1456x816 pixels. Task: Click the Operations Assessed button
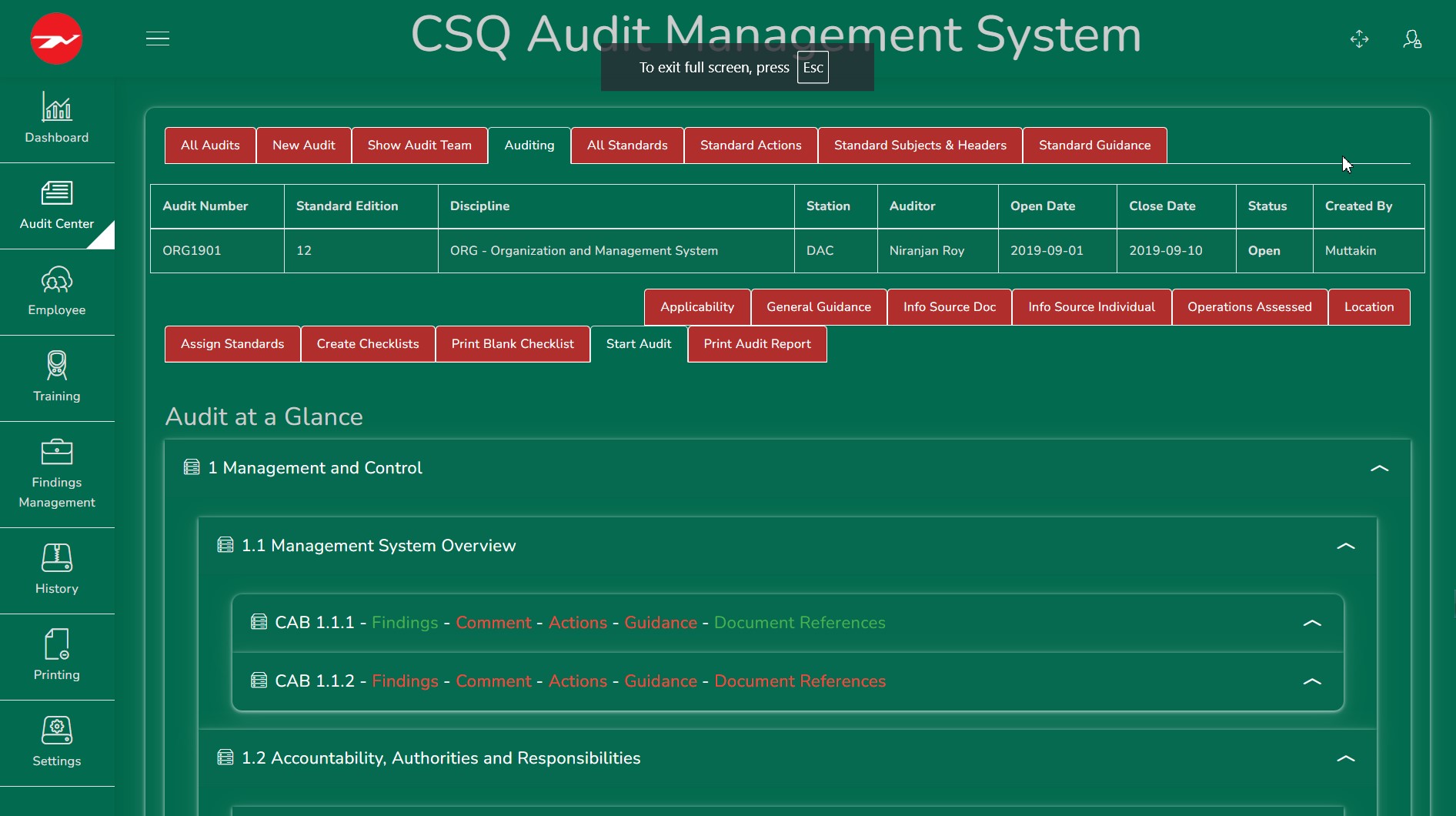point(1250,307)
